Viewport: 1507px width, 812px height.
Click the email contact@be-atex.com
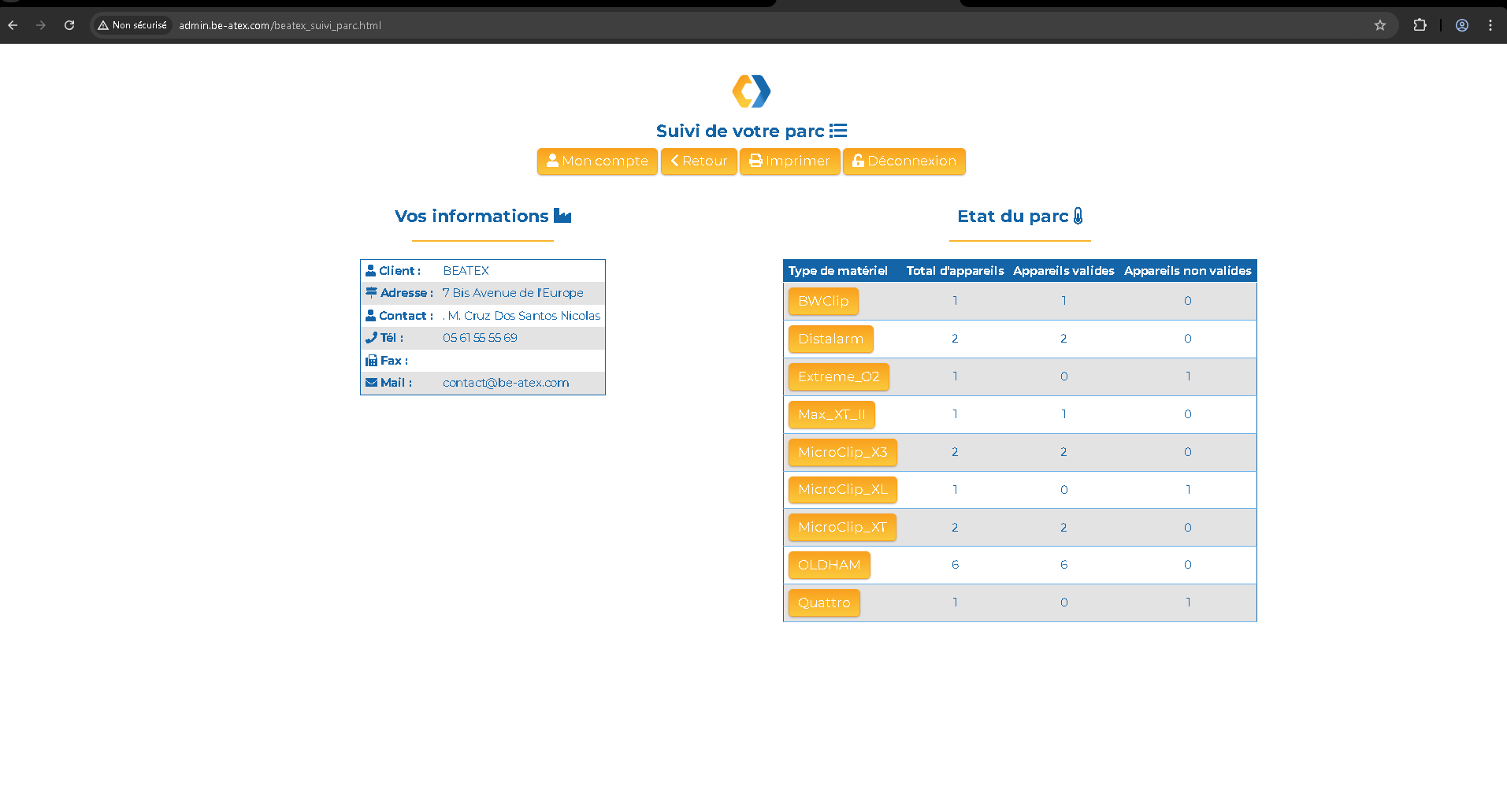tap(506, 383)
